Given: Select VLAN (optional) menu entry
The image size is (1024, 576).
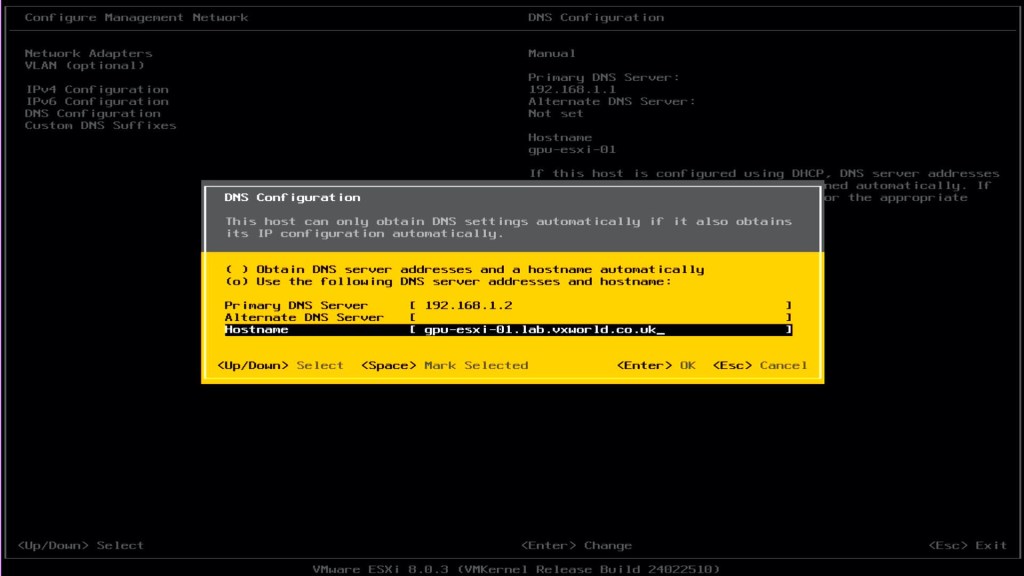Looking at the screenshot, I should click(84, 65).
